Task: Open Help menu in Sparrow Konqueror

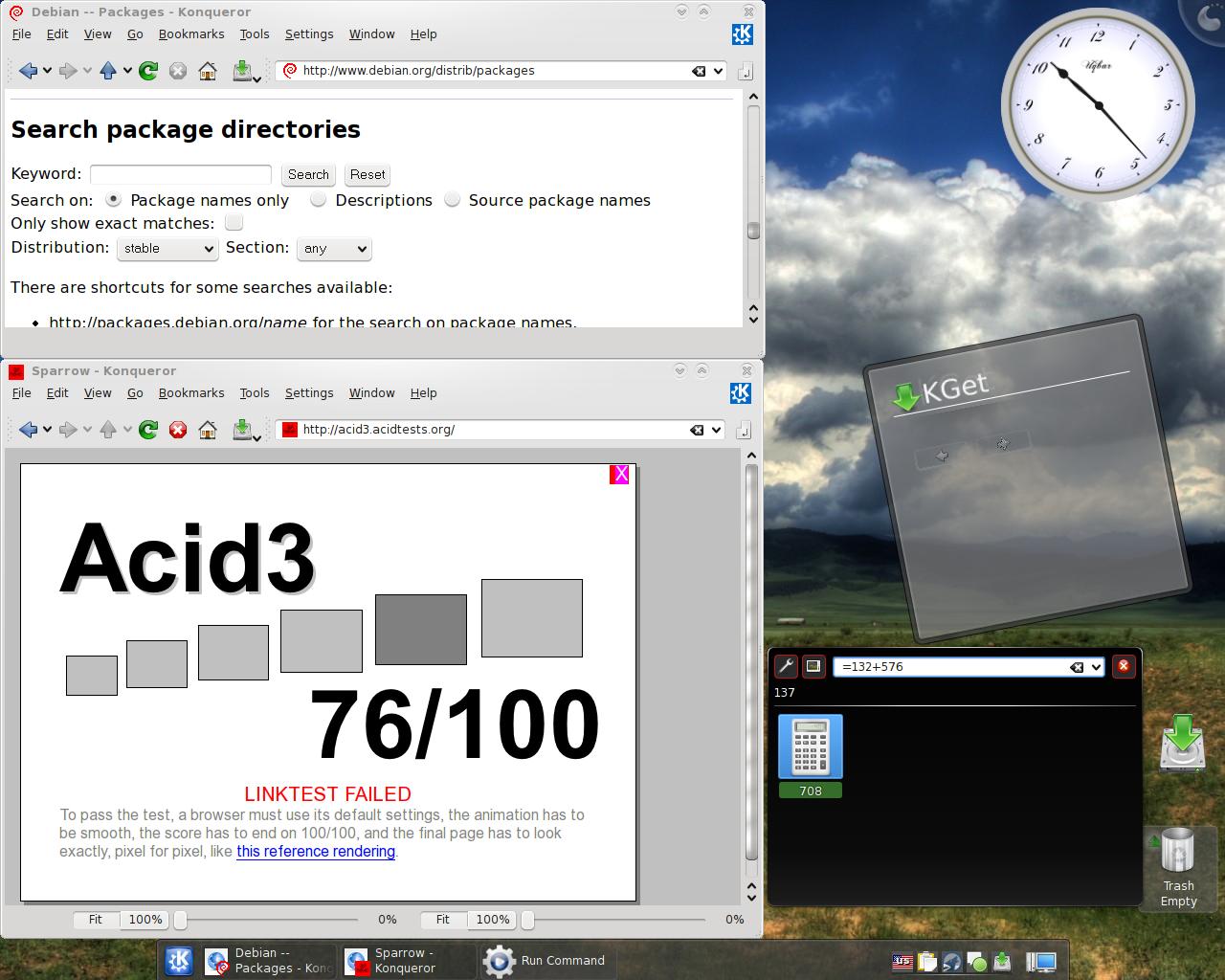Action: (x=424, y=392)
